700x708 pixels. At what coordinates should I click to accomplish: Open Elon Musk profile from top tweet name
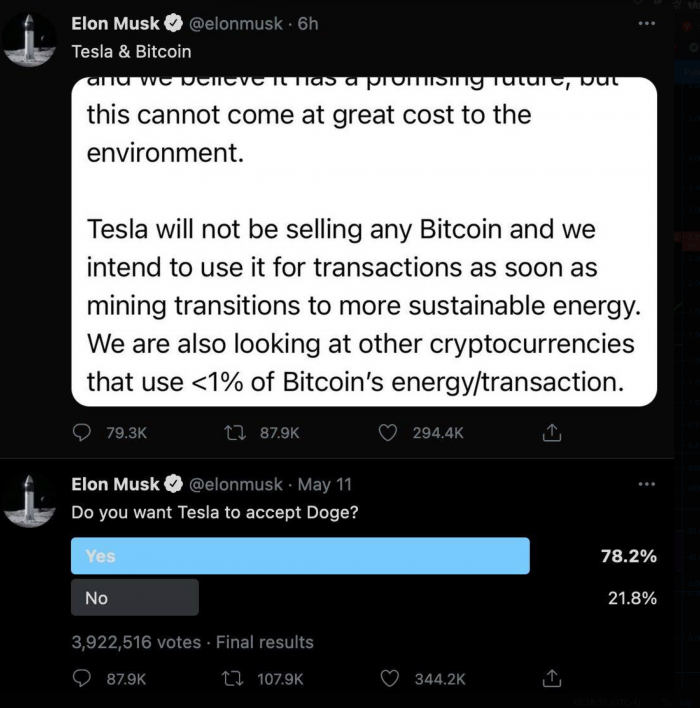pos(115,24)
